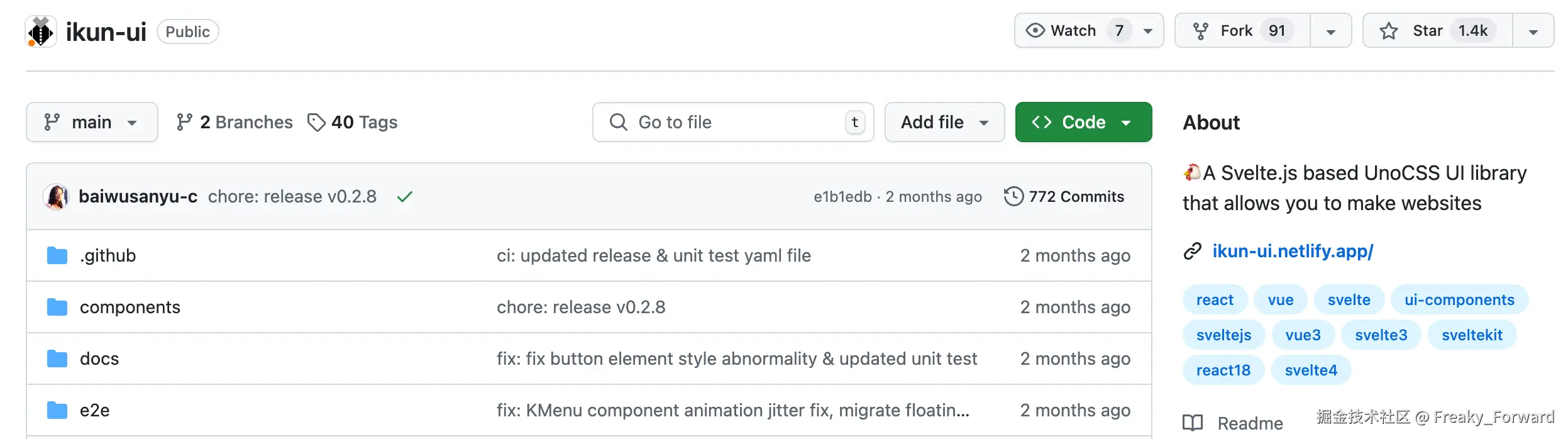Expand the Watch notifications dropdown arrow
Viewport: 1568px width, 439px height.
pyautogui.click(x=1148, y=31)
